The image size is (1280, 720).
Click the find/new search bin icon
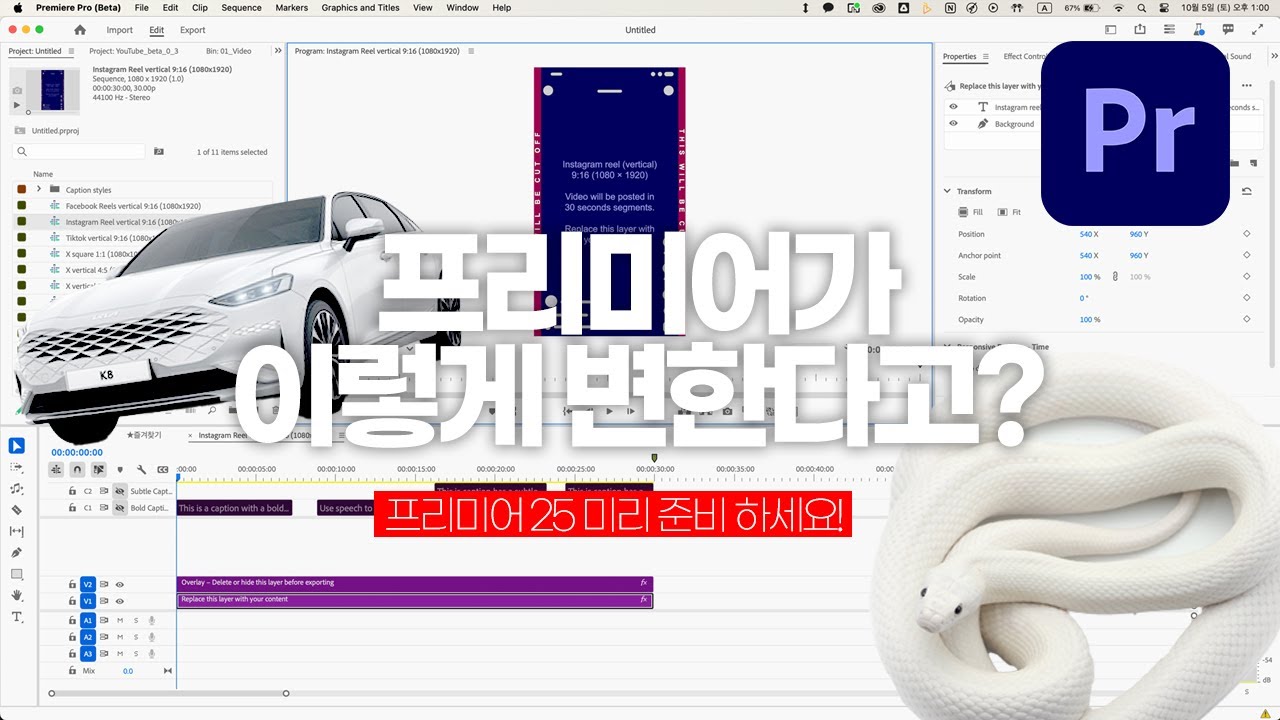click(x=158, y=152)
